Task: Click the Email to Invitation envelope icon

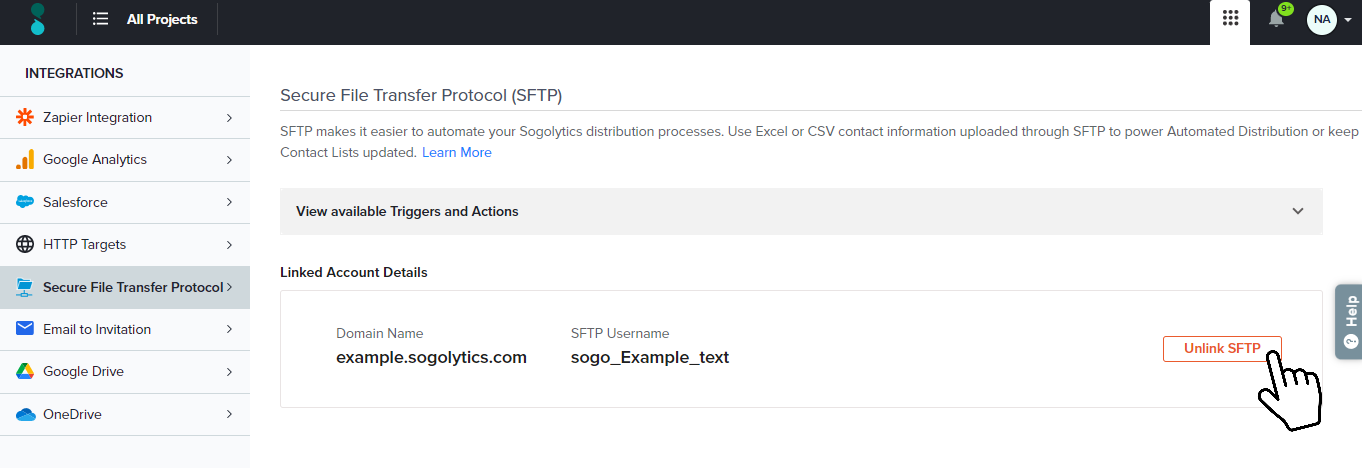Action: 25,330
